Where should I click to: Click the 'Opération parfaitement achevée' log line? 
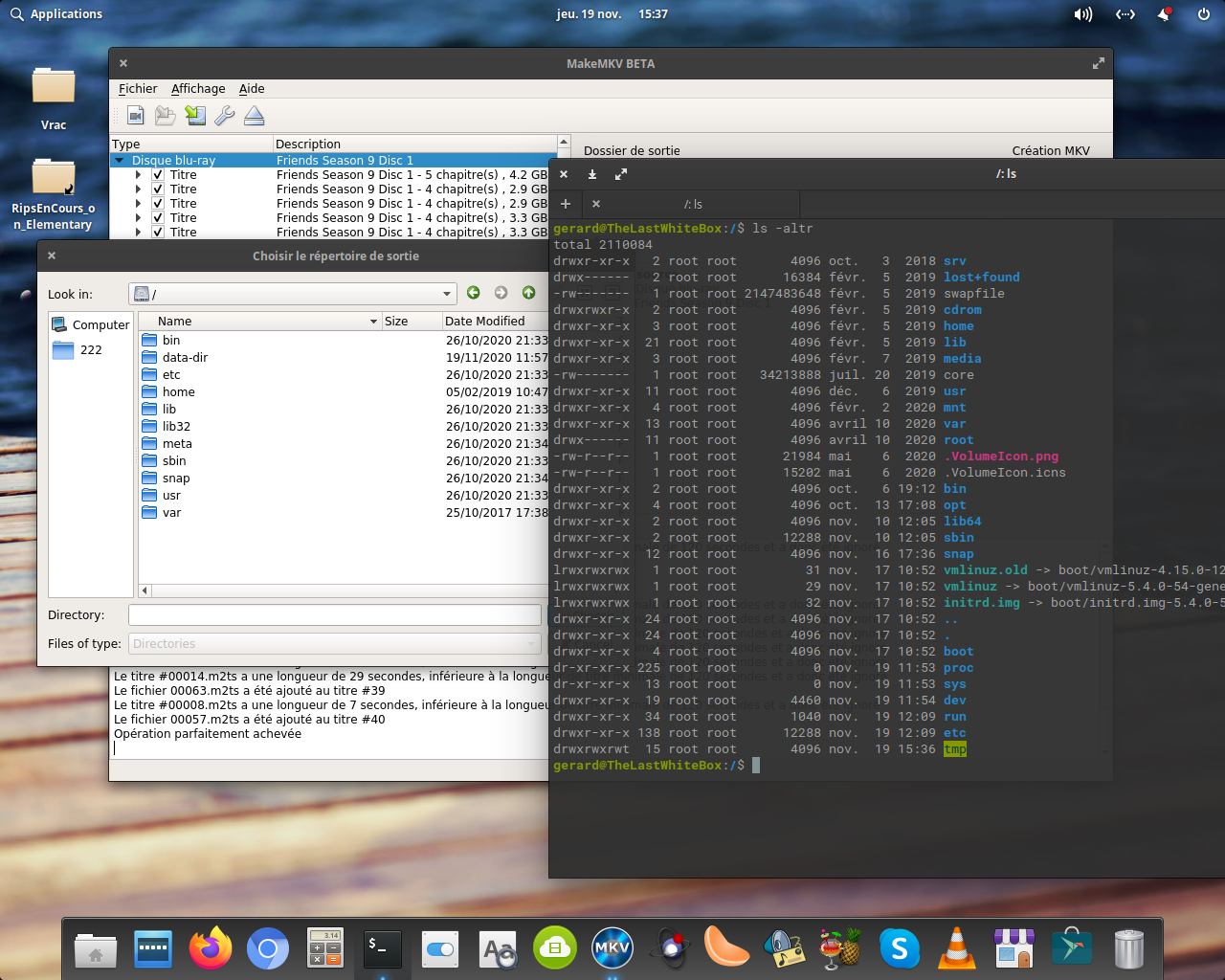click(208, 734)
